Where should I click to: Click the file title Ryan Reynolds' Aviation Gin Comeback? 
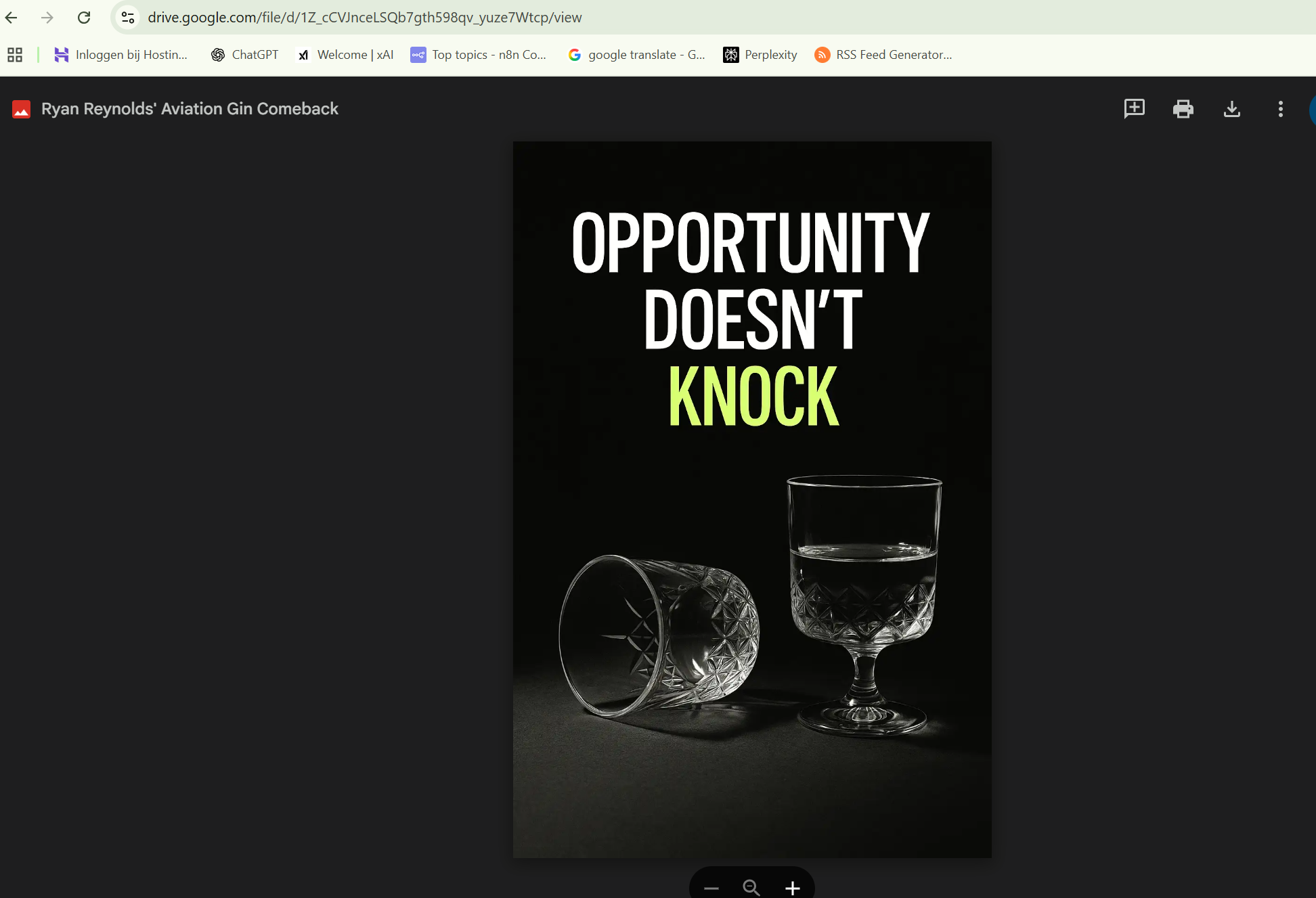click(x=190, y=109)
